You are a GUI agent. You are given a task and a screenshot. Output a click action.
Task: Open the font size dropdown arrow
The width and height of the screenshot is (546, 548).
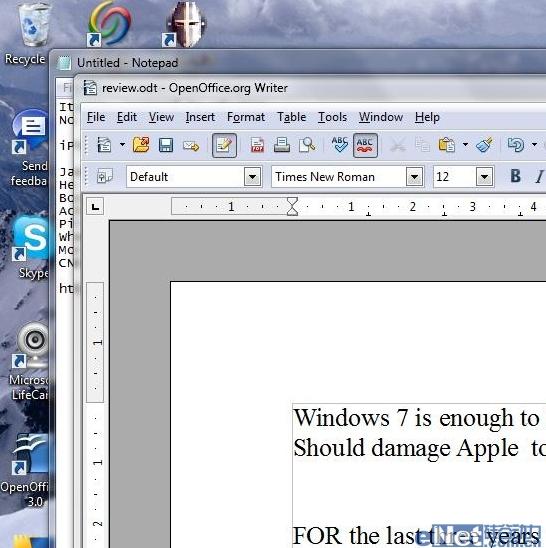point(485,177)
